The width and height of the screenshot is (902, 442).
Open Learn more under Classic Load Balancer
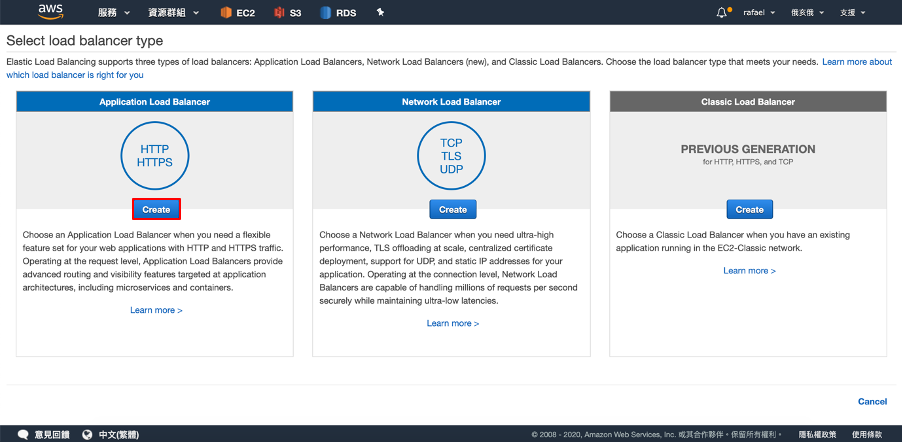coord(749,270)
